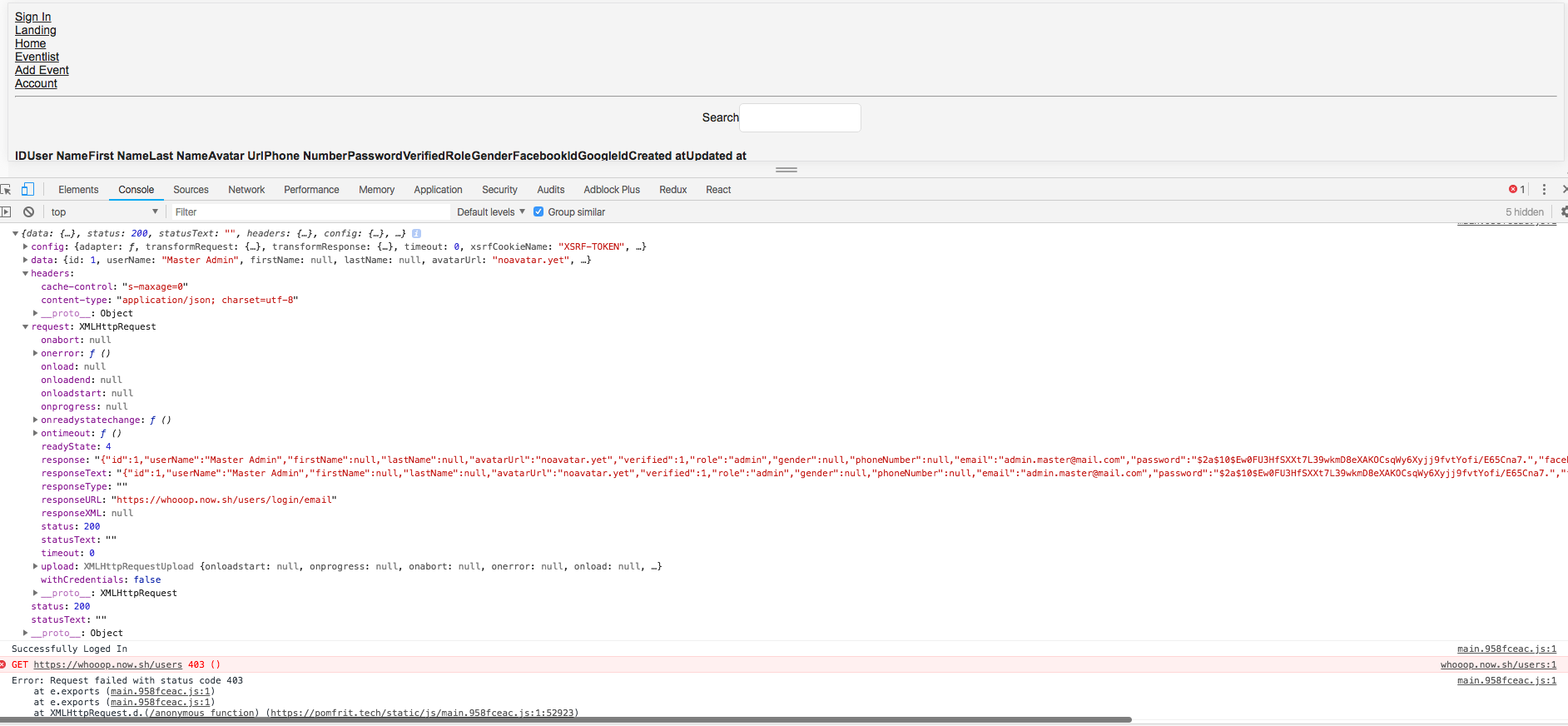The width and height of the screenshot is (1568, 726).
Task: Open the Sources tab
Action: coord(191,190)
